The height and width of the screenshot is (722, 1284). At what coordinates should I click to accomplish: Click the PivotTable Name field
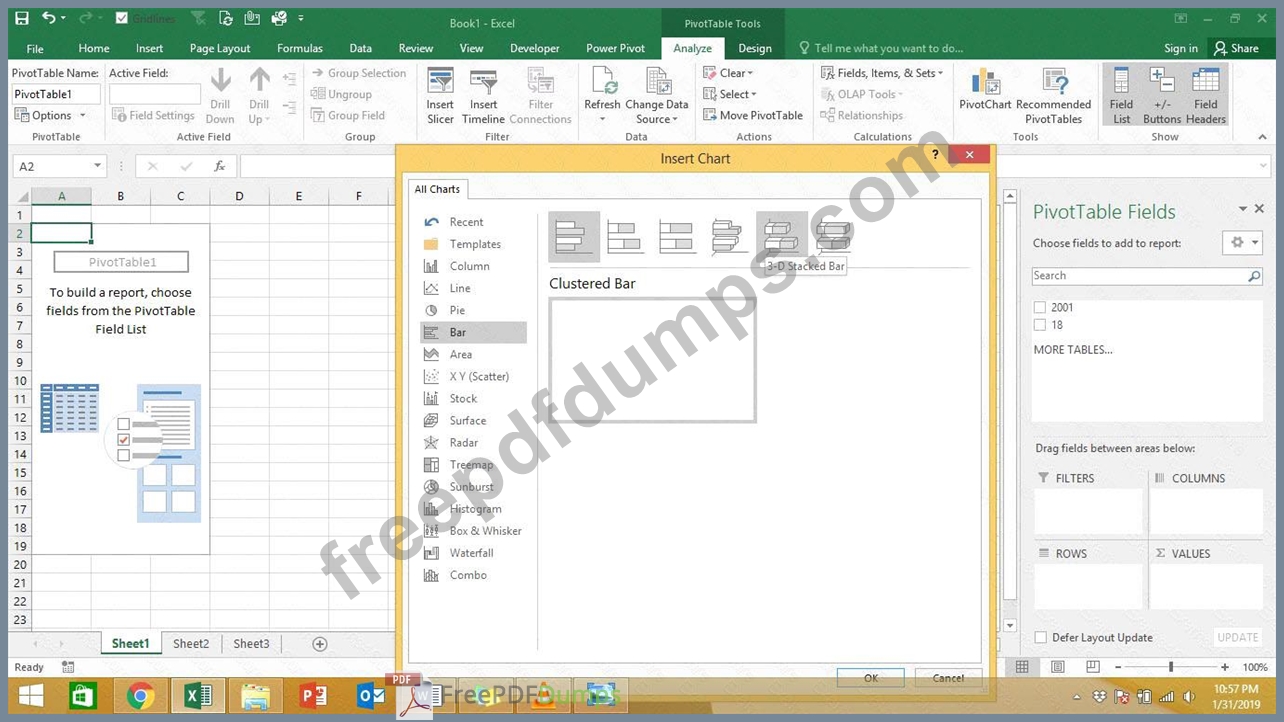(56, 94)
